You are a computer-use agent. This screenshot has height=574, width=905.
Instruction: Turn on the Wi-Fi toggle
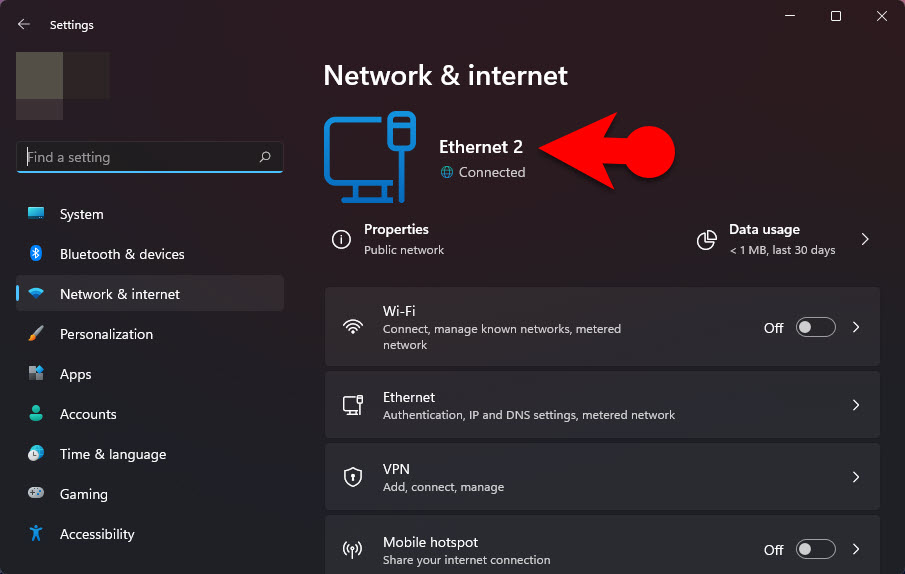815,327
